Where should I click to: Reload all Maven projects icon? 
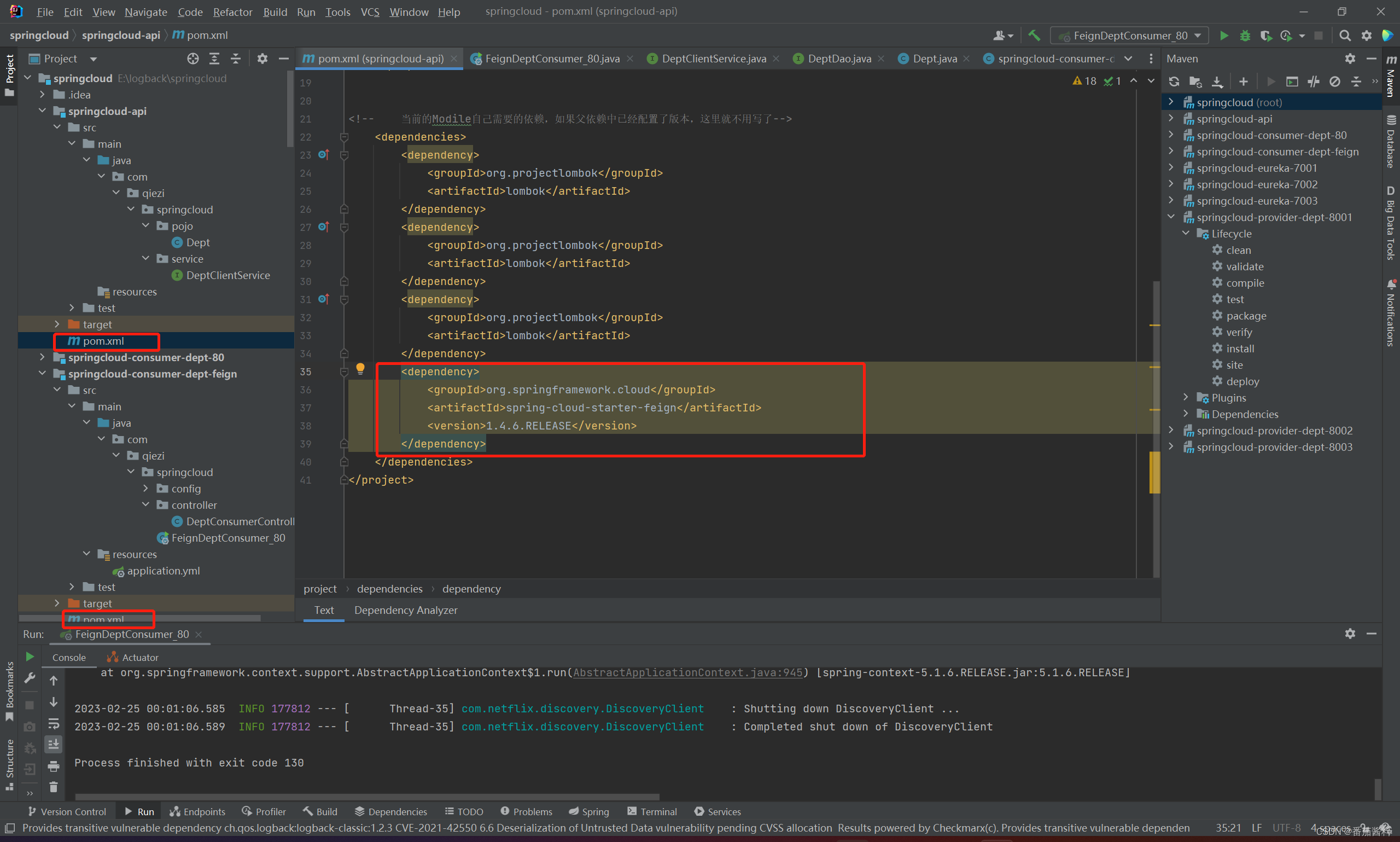click(x=1174, y=82)
